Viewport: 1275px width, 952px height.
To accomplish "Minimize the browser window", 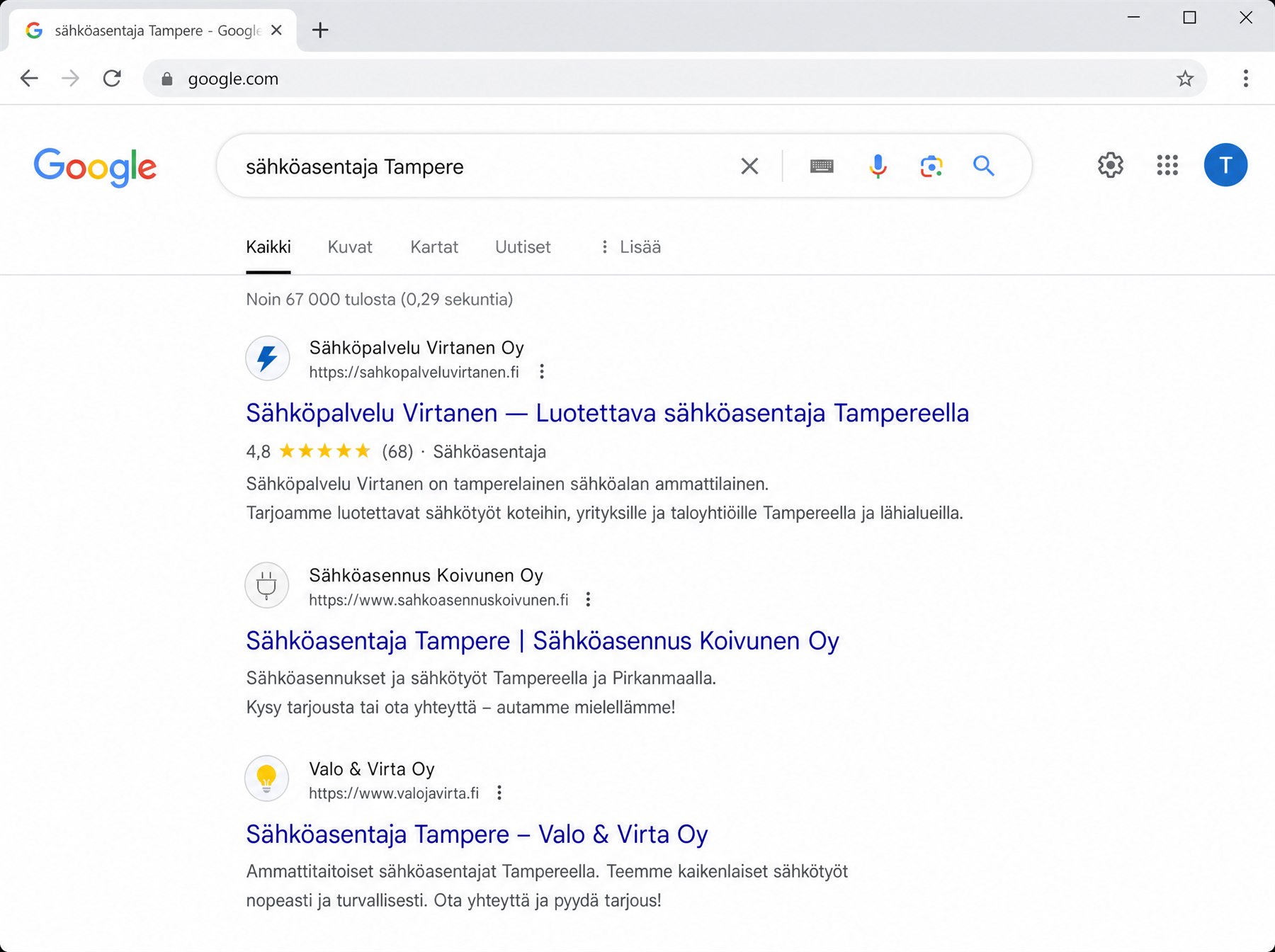I will pos(1133,17).
